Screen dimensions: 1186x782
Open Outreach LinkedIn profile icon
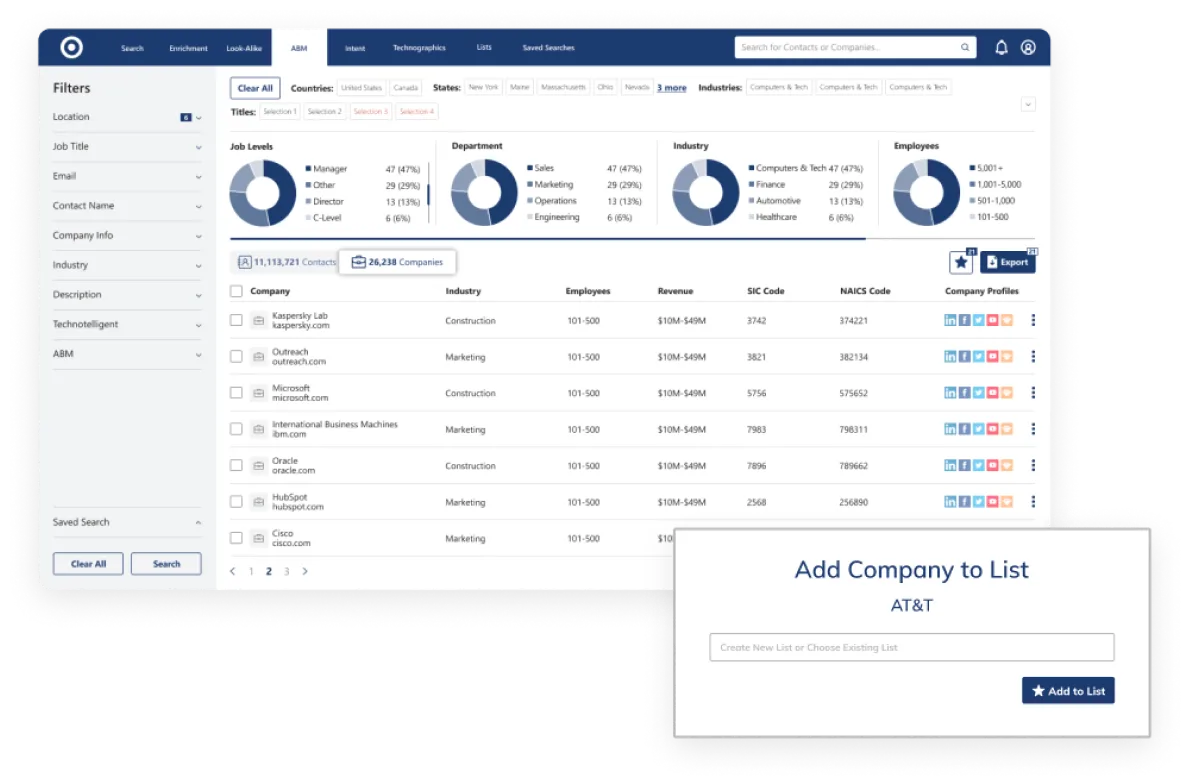950,357
